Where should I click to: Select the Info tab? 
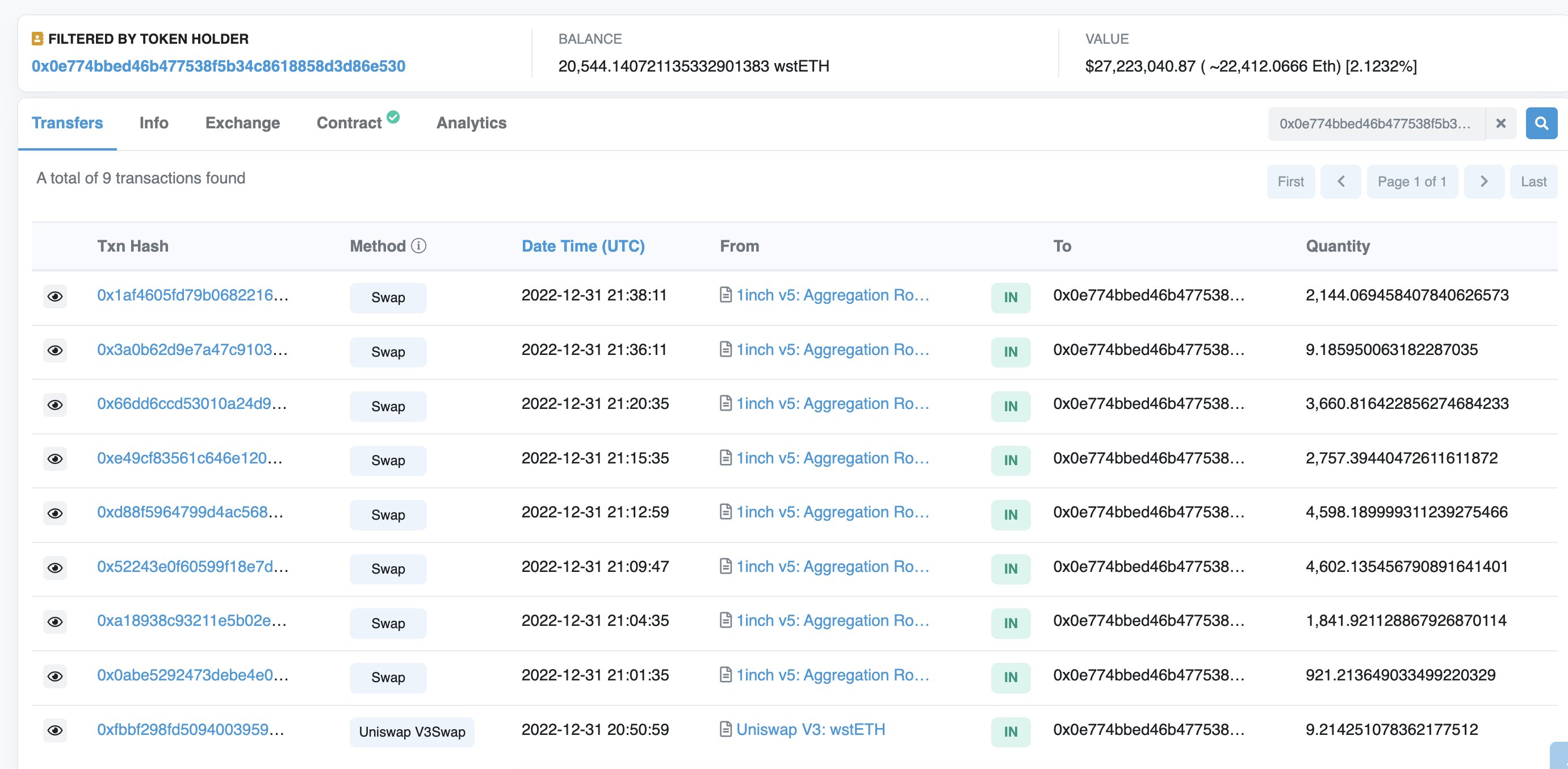[153, 123]
